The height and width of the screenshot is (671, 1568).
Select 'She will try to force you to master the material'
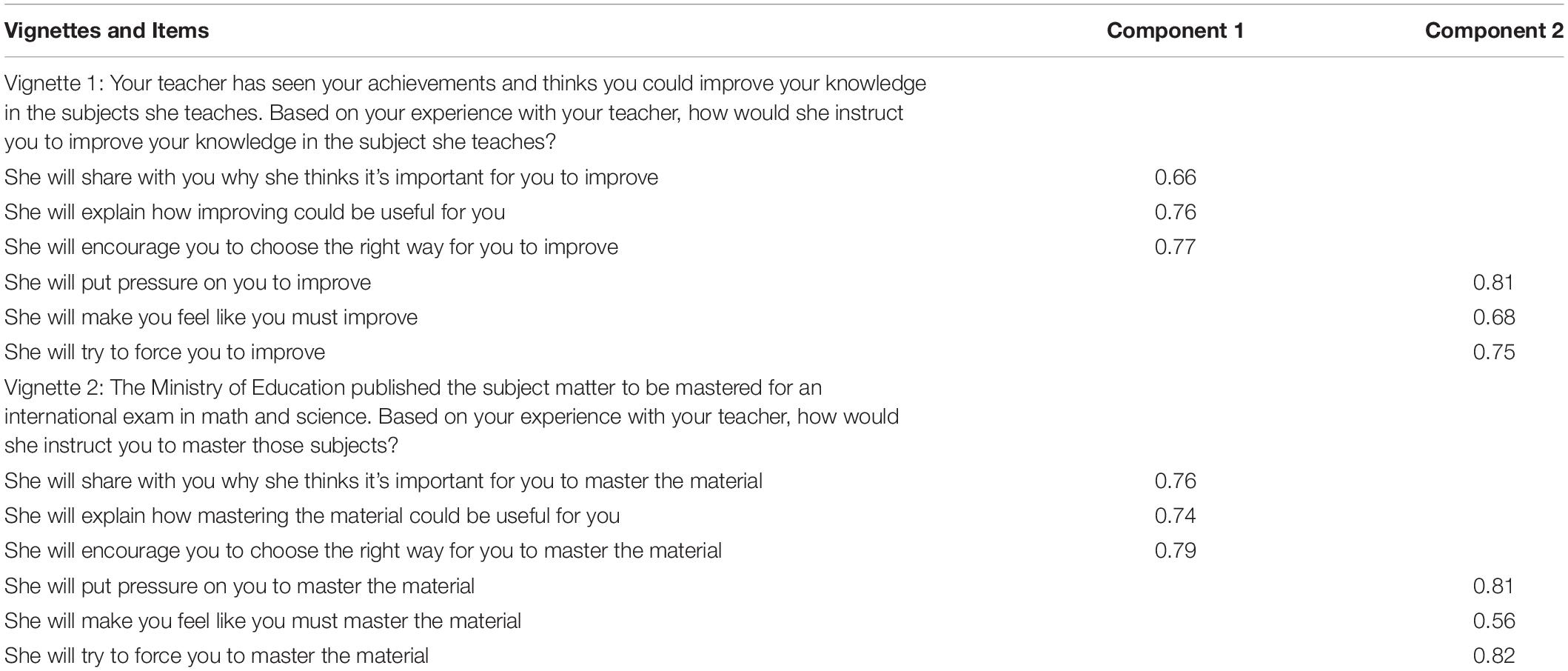(784, 655)
